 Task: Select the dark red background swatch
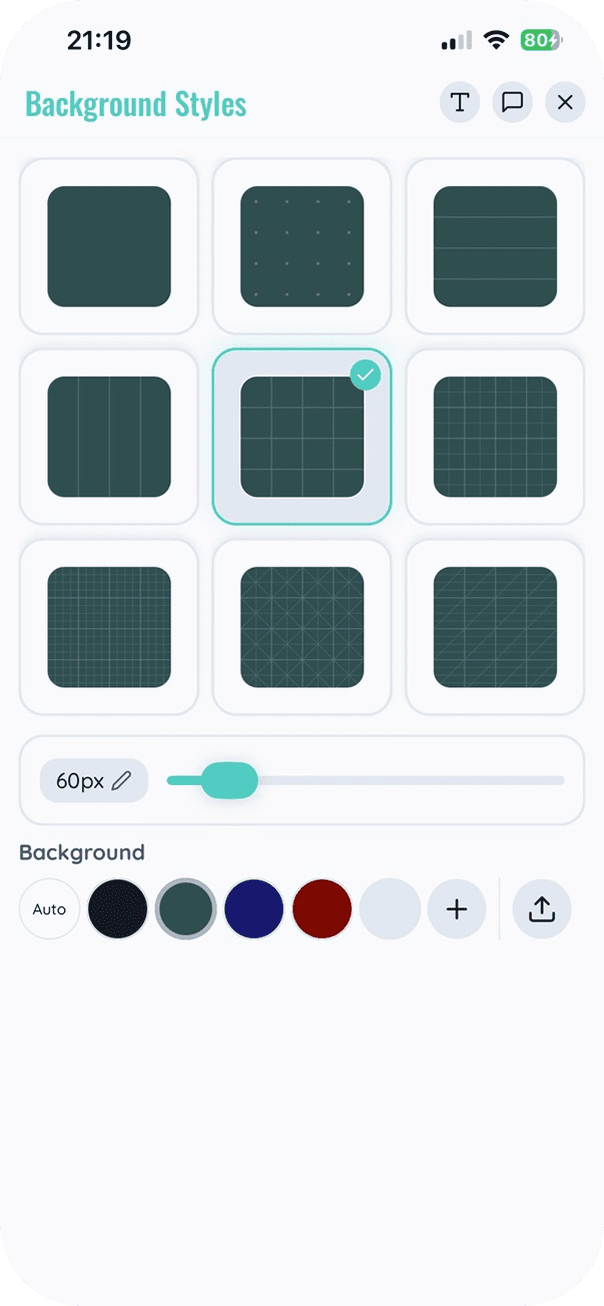[x=322, y=908]
